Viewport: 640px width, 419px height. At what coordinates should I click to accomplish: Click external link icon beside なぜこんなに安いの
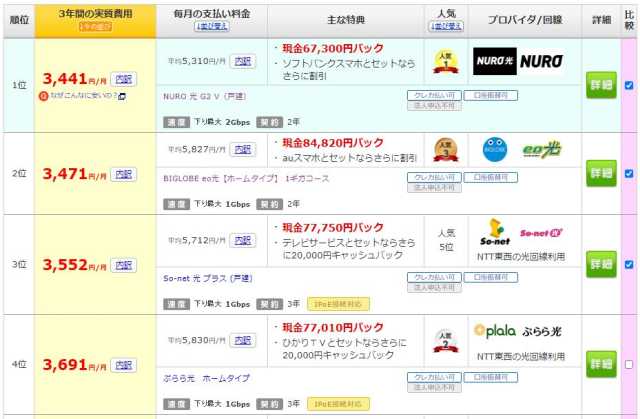click(x=122, y=97)
